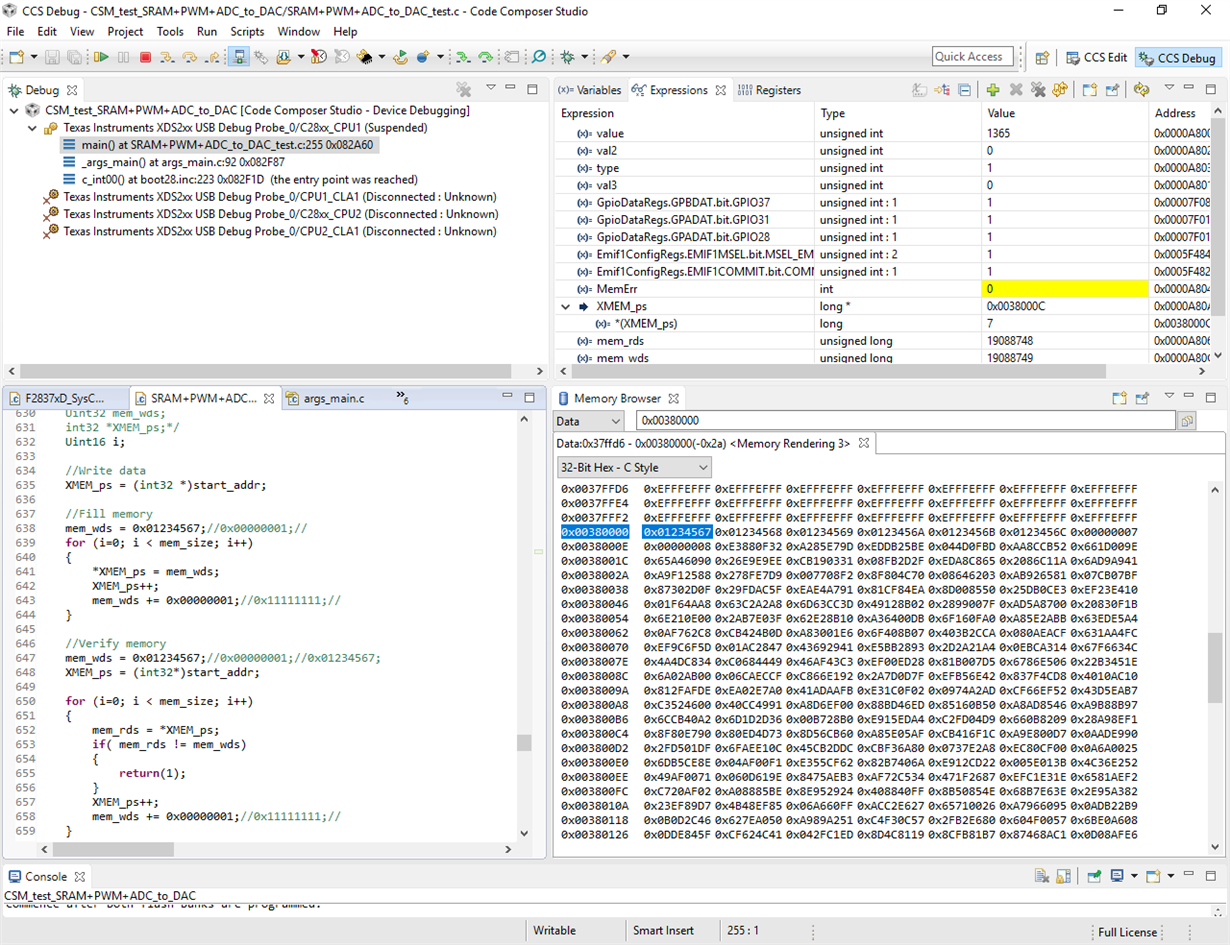
Task: Open the Debug view menu triangle
Action: 490,88
